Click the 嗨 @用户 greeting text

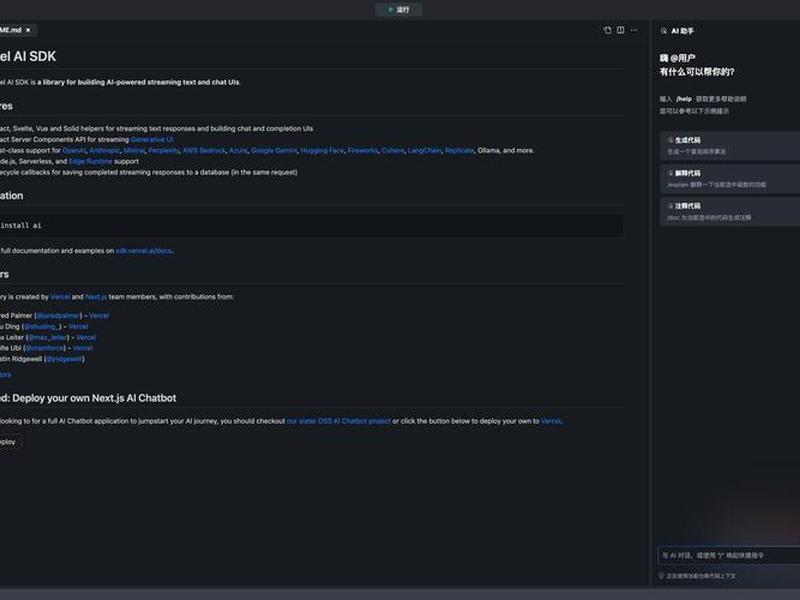click(678, 58)
